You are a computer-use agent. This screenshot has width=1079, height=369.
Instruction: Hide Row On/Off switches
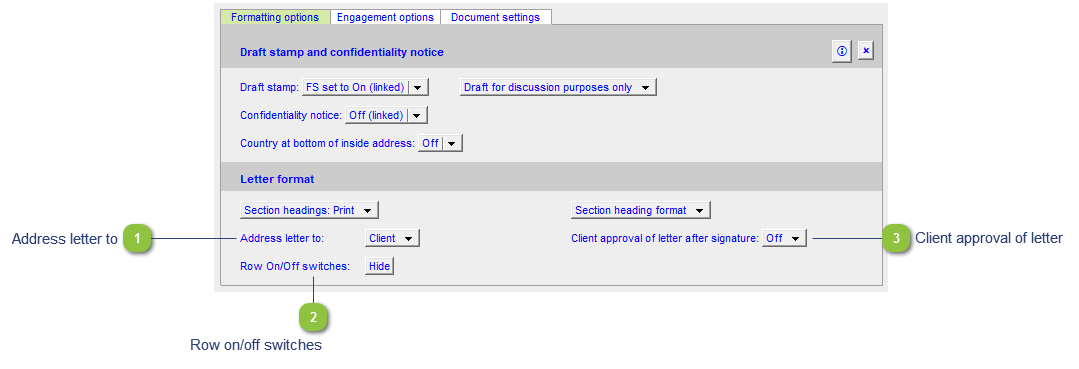[379, 266]
